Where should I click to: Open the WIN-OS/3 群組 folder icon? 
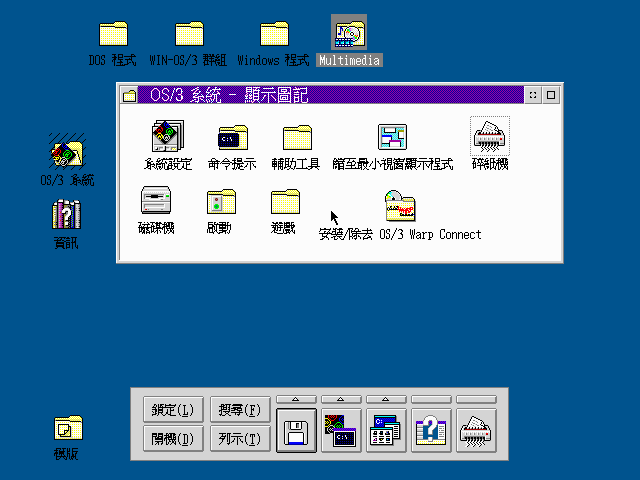[x=189, y=34]
